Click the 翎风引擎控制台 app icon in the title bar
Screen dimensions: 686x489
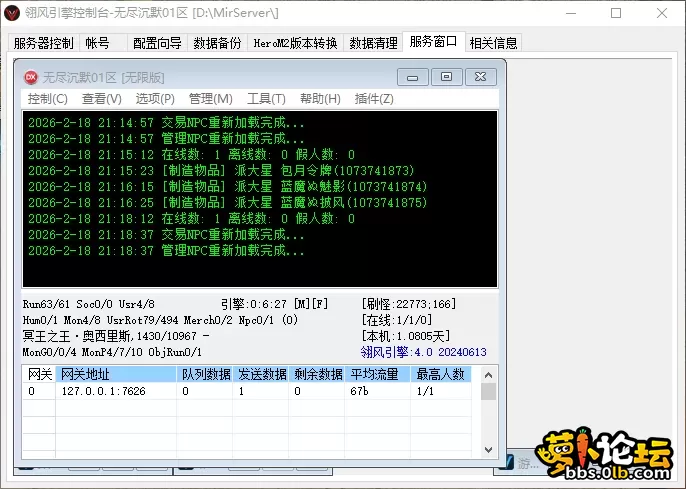pos(12,13)
